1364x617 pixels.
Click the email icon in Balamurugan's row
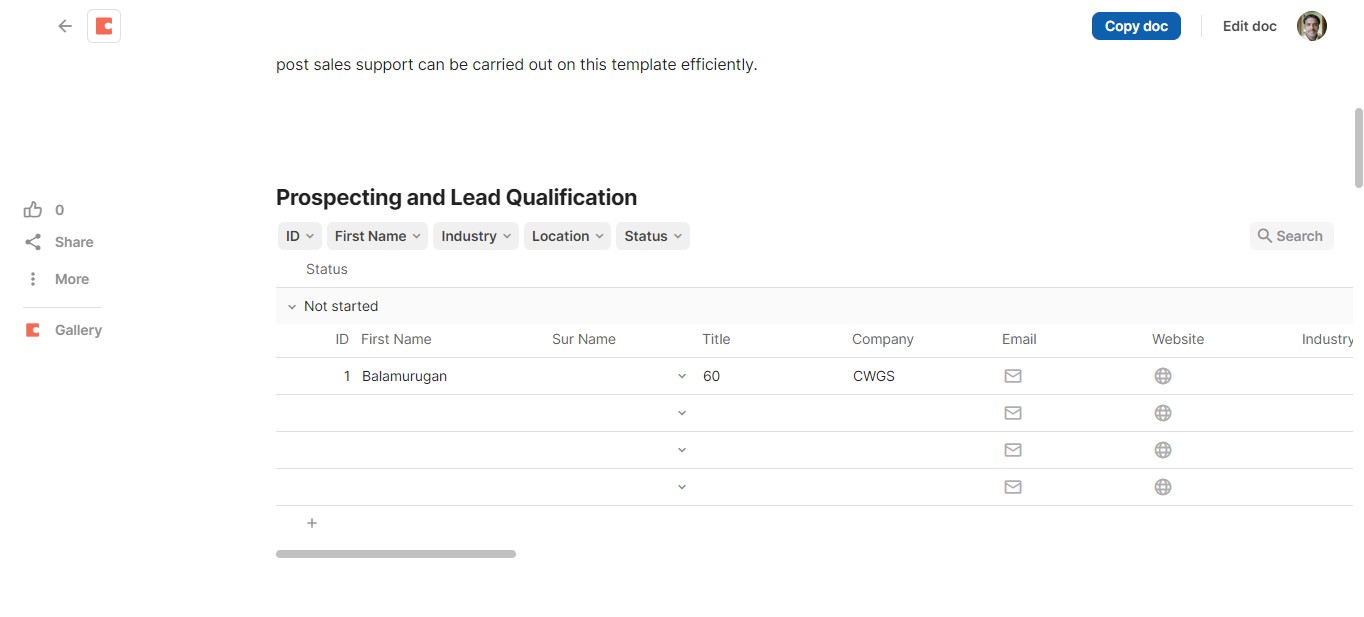tap(1013, 376)
